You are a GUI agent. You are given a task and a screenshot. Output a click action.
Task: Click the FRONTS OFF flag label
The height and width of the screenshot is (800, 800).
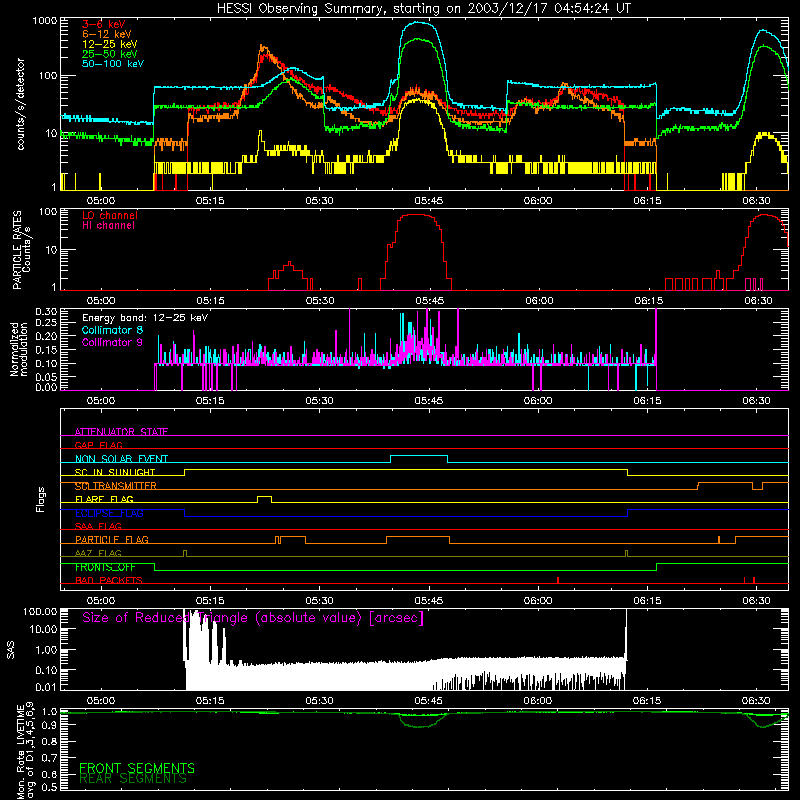[x=105, y=567]
